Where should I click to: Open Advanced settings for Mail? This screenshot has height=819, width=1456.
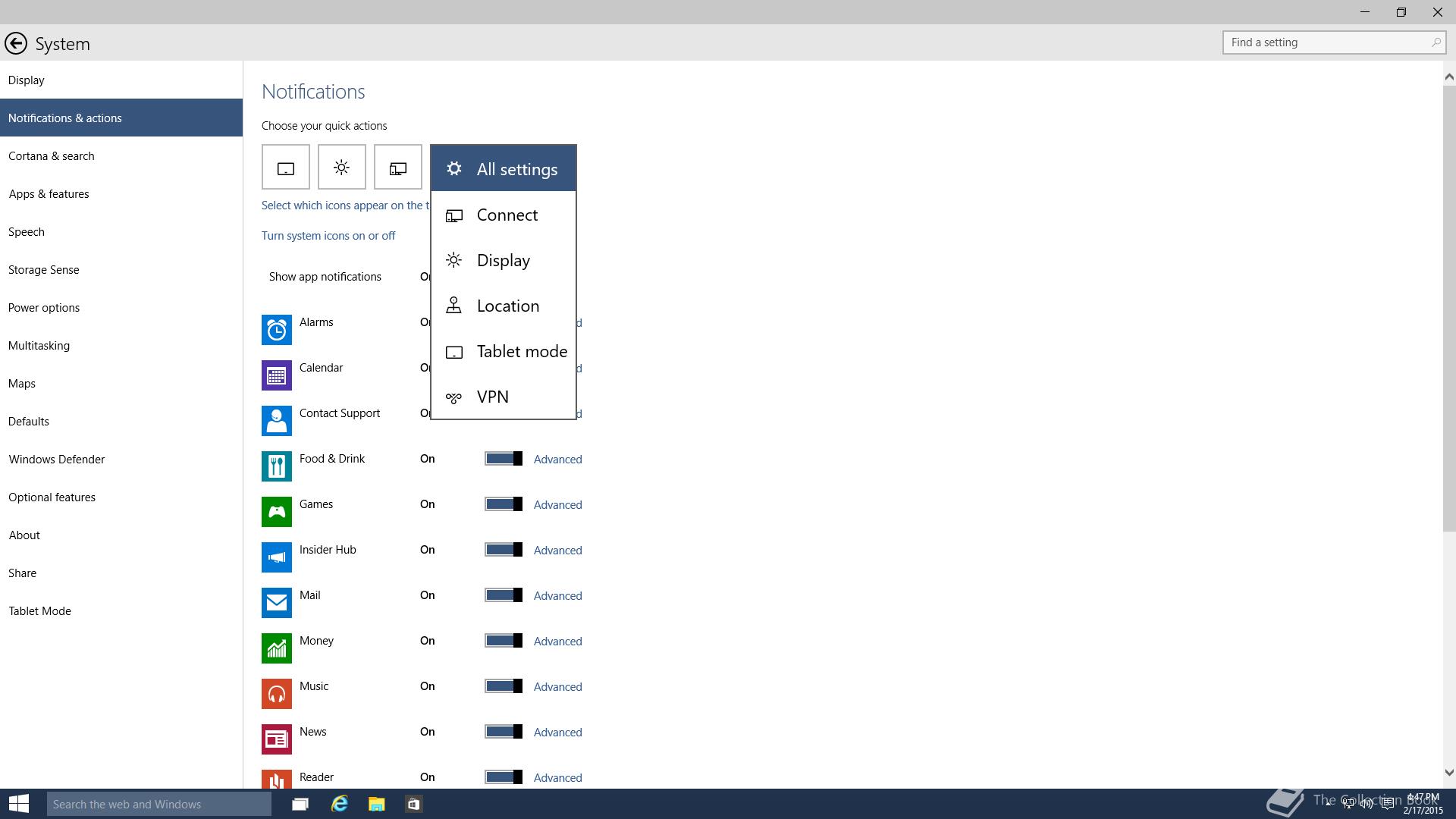tap(558, 596)
